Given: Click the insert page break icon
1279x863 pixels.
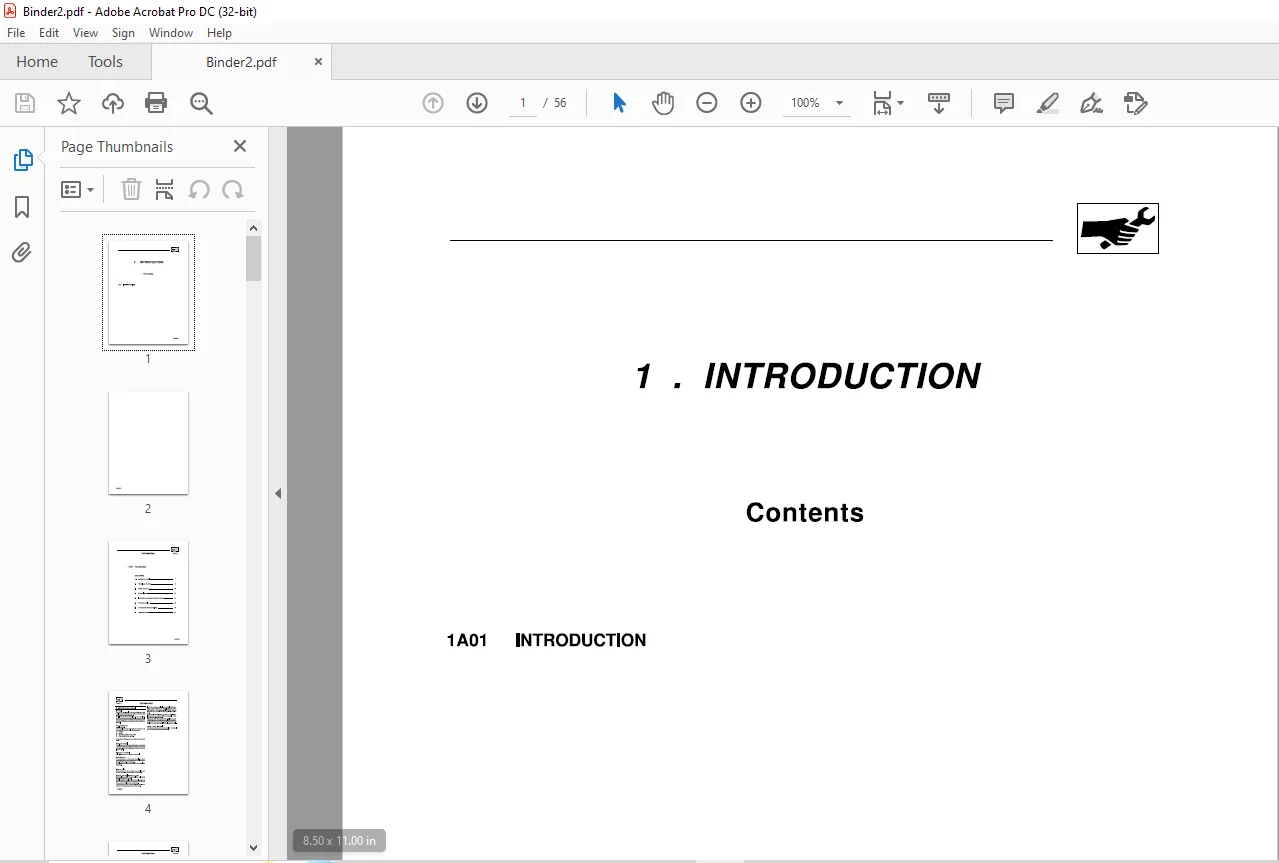Looking at the screenshot, I should click(x=165, y=189).
